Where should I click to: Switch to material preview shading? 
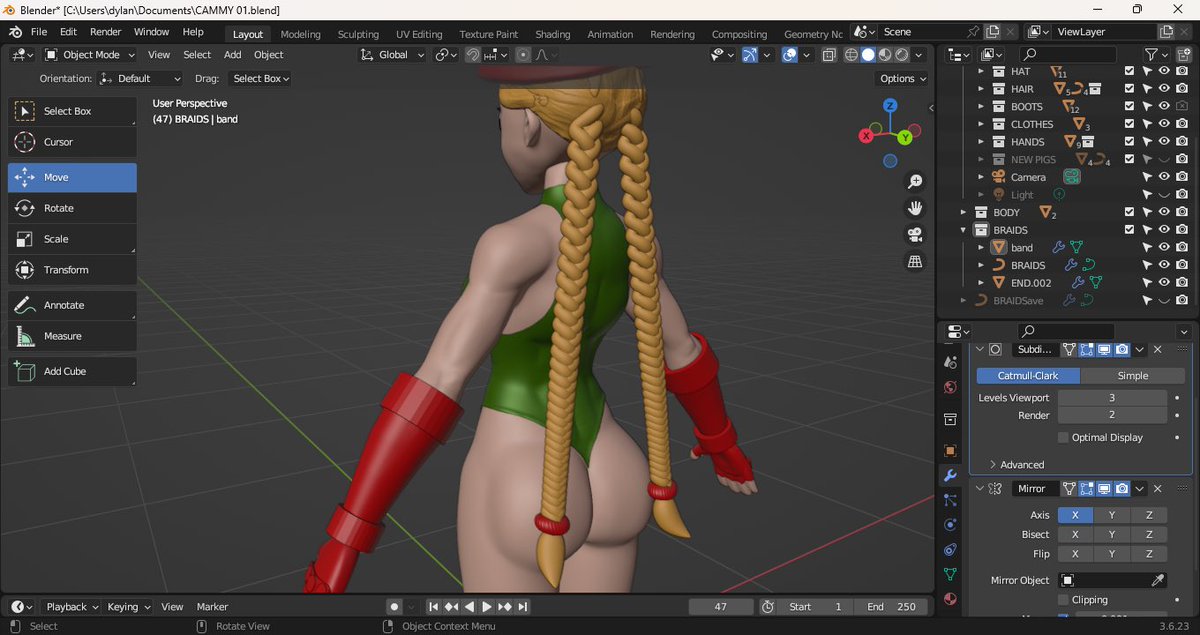point(885,55)
